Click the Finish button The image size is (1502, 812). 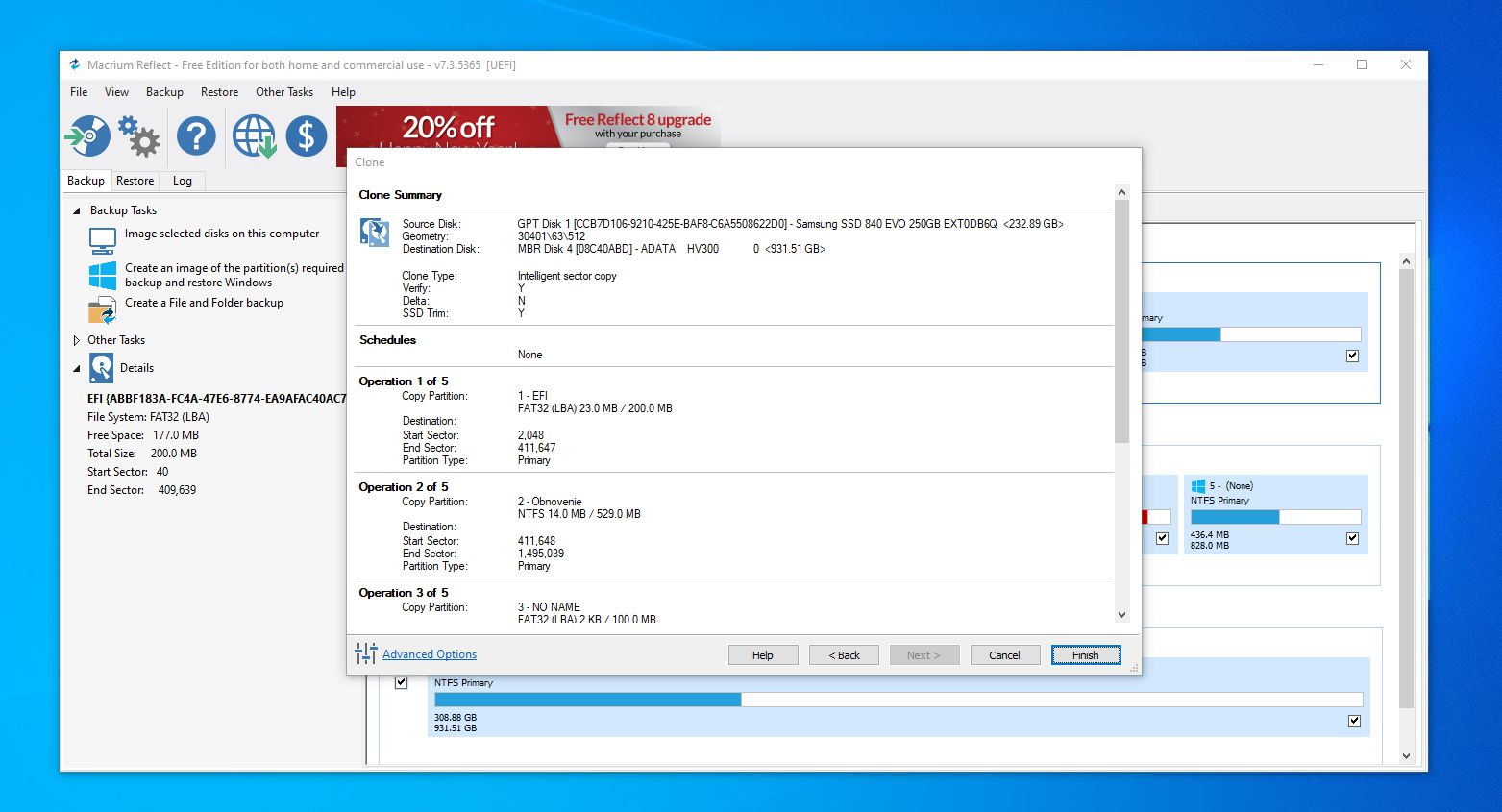click(1086, 655)
